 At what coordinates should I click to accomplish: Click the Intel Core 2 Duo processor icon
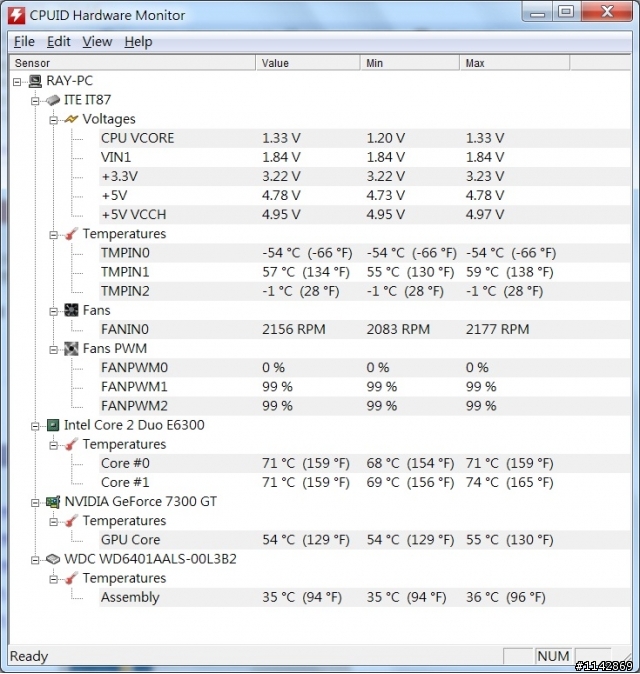[53, 426]
